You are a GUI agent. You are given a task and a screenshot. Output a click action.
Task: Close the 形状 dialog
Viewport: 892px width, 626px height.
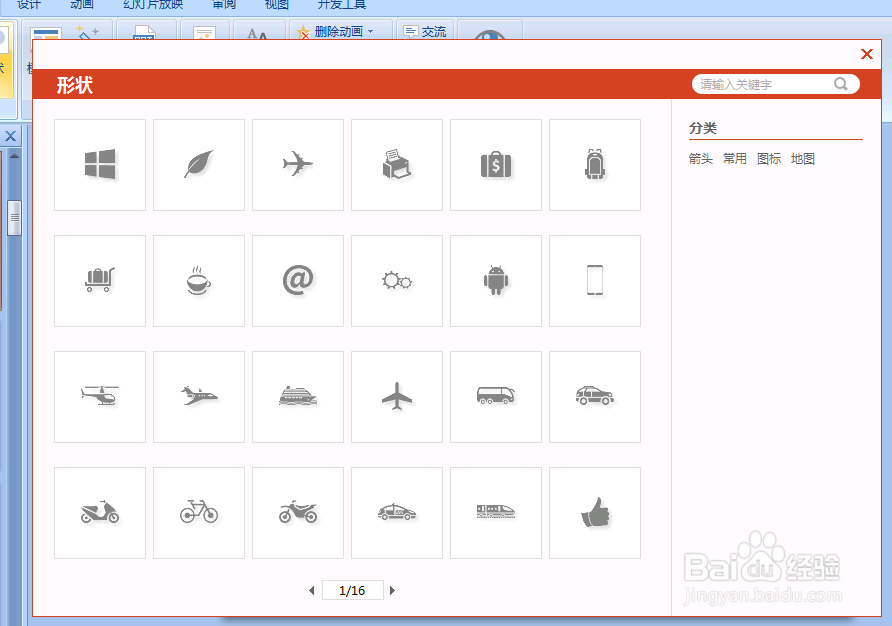pyautogui.click(x=866, y=54)
